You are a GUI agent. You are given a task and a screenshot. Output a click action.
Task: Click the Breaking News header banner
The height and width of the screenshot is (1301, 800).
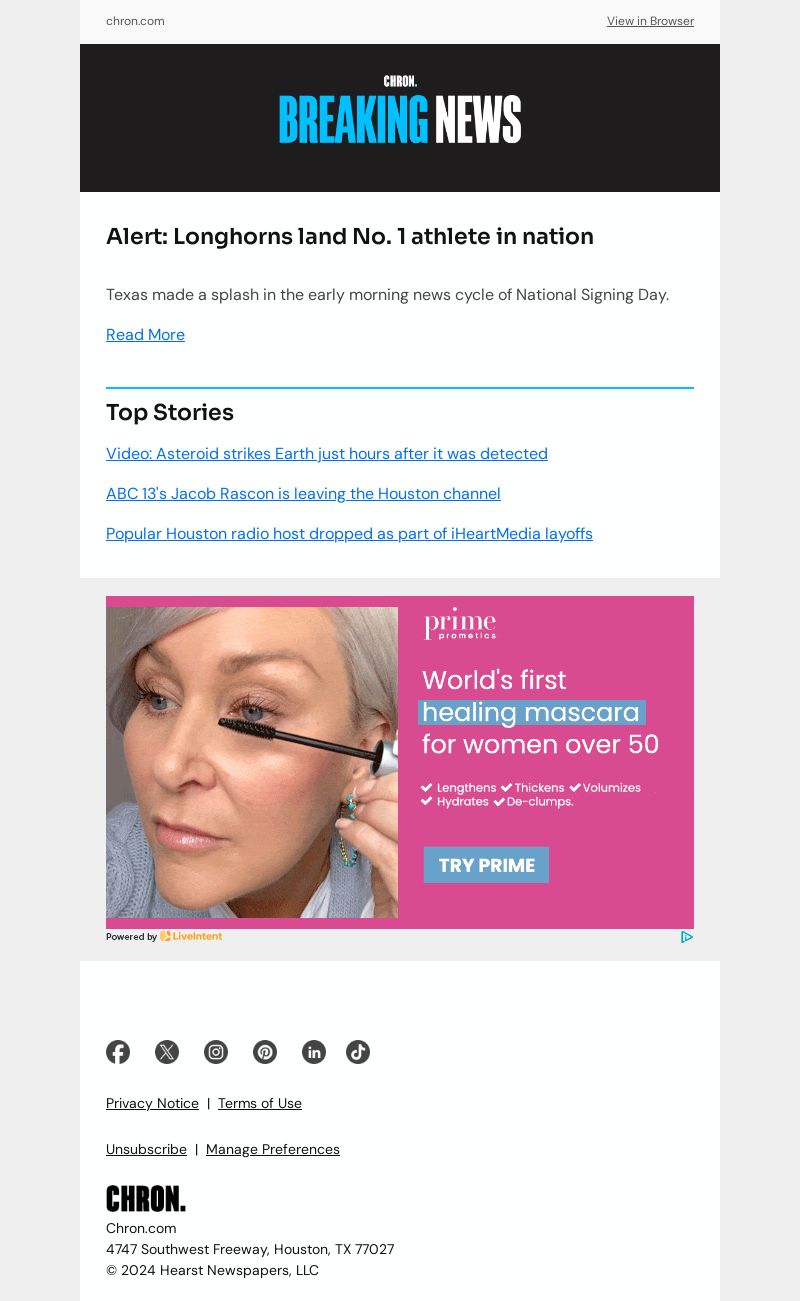[x=400, y=118]
